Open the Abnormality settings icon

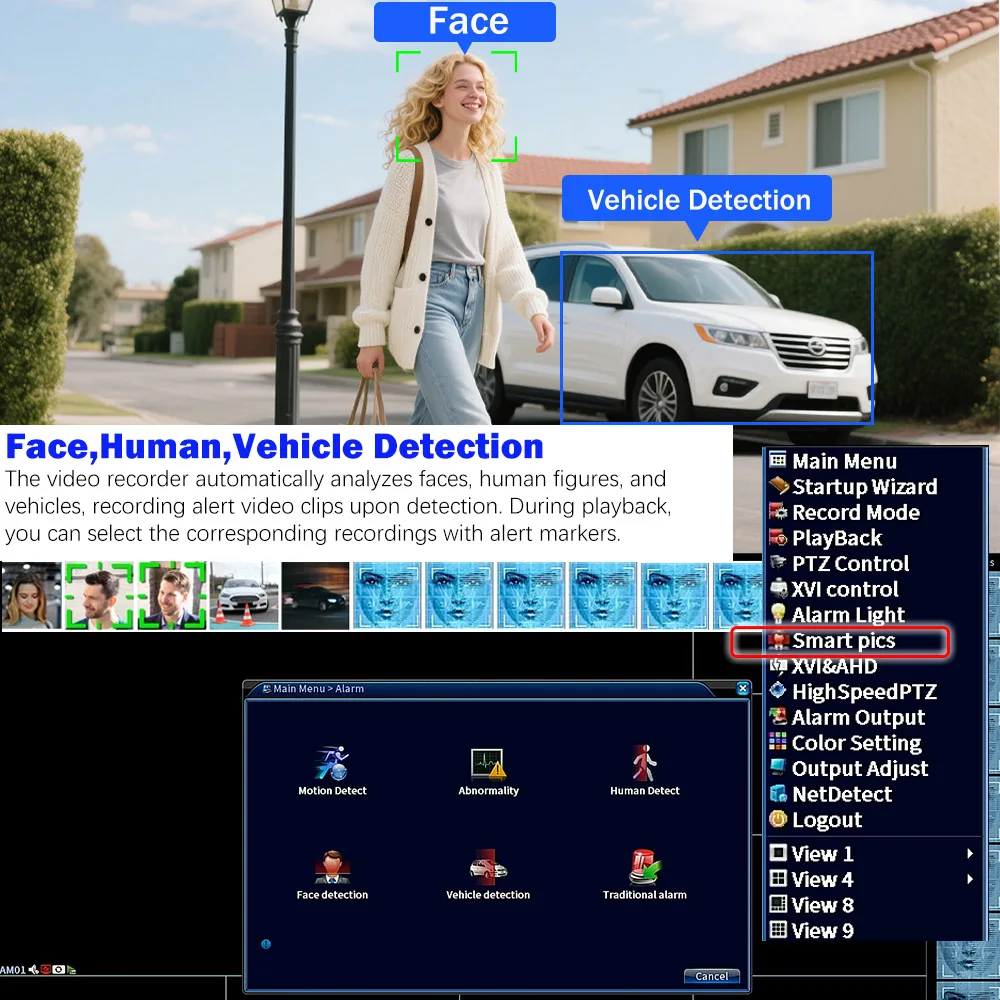488,763
